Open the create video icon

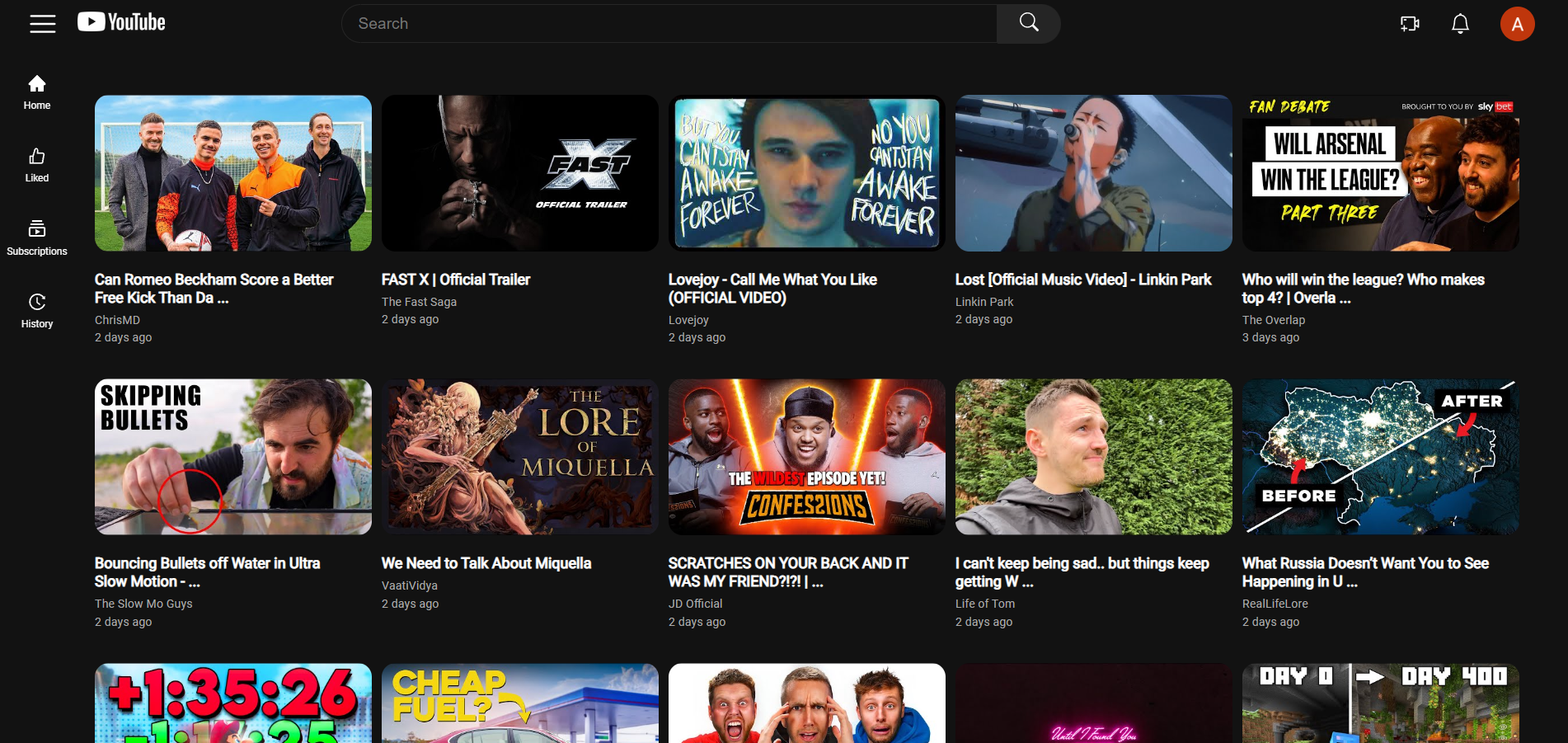click(1410, 24)
